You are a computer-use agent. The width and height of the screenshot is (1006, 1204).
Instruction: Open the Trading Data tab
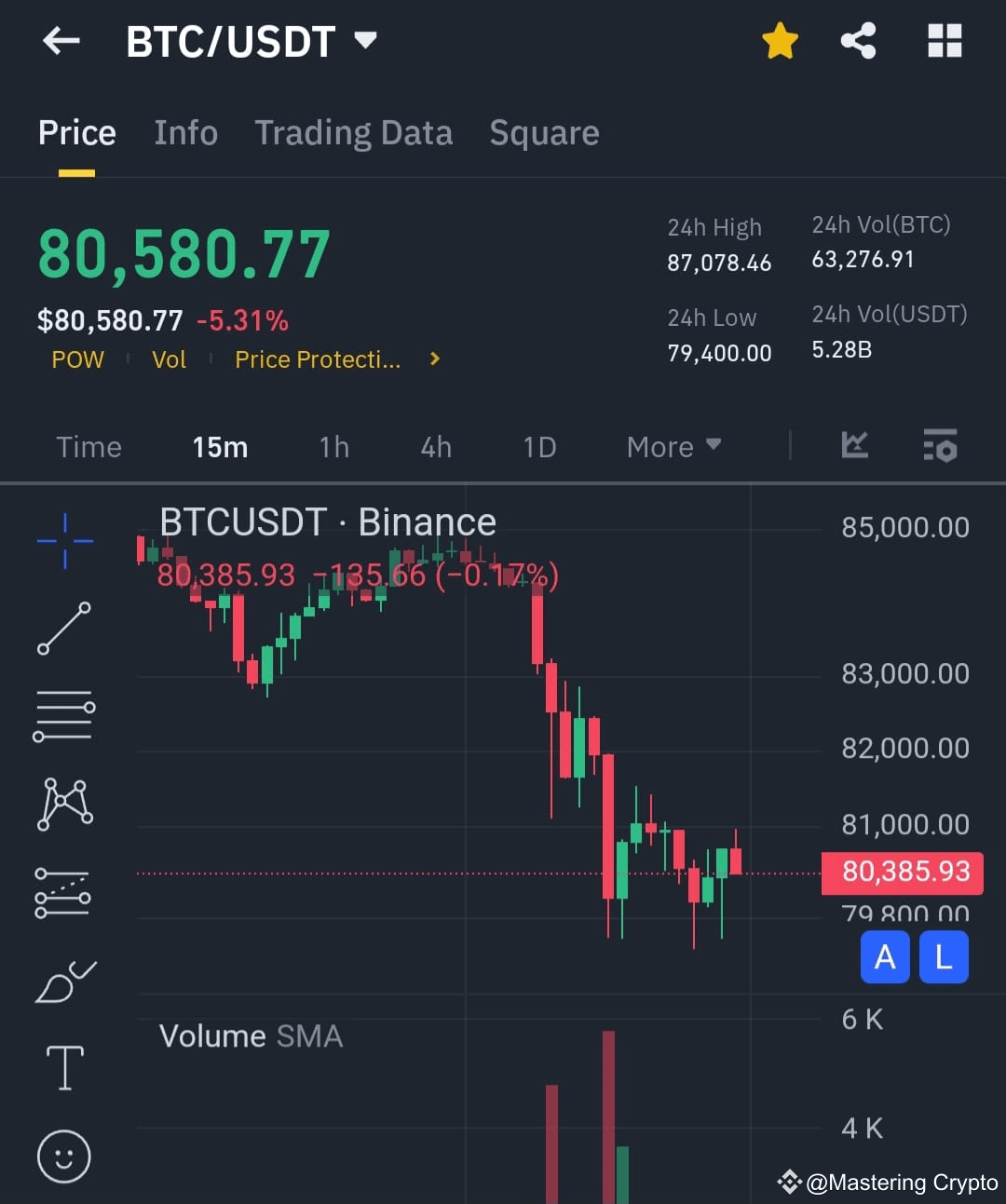[354, 133]
